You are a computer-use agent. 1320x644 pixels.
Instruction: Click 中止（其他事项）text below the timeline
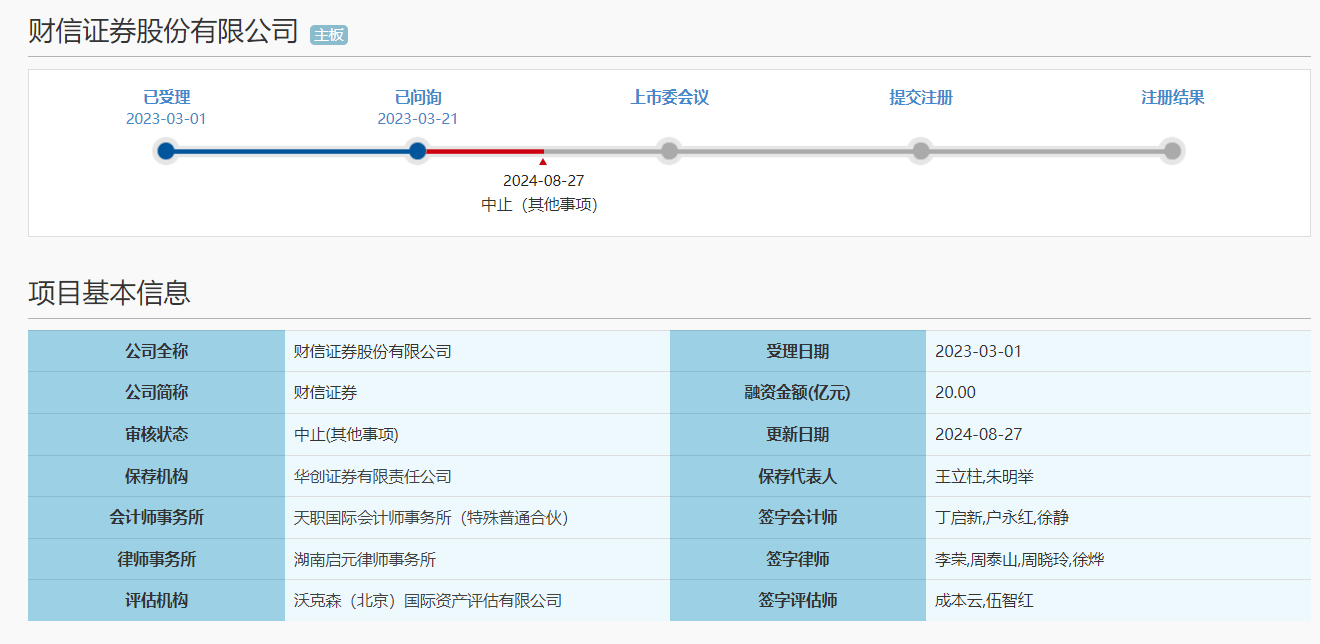540,204
